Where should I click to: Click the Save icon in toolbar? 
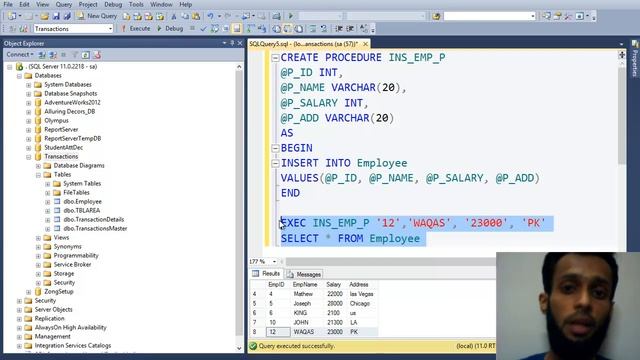pyautogui.click(x=56, y=16)
